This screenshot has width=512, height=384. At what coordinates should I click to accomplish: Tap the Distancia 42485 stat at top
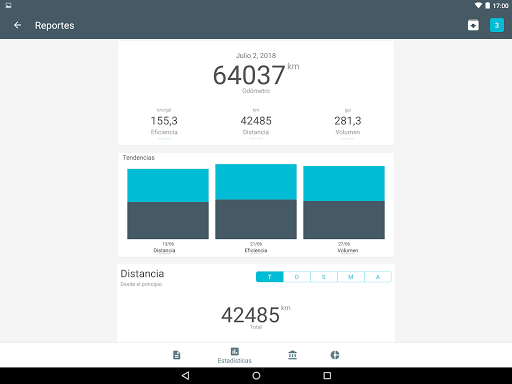[256, 122]
